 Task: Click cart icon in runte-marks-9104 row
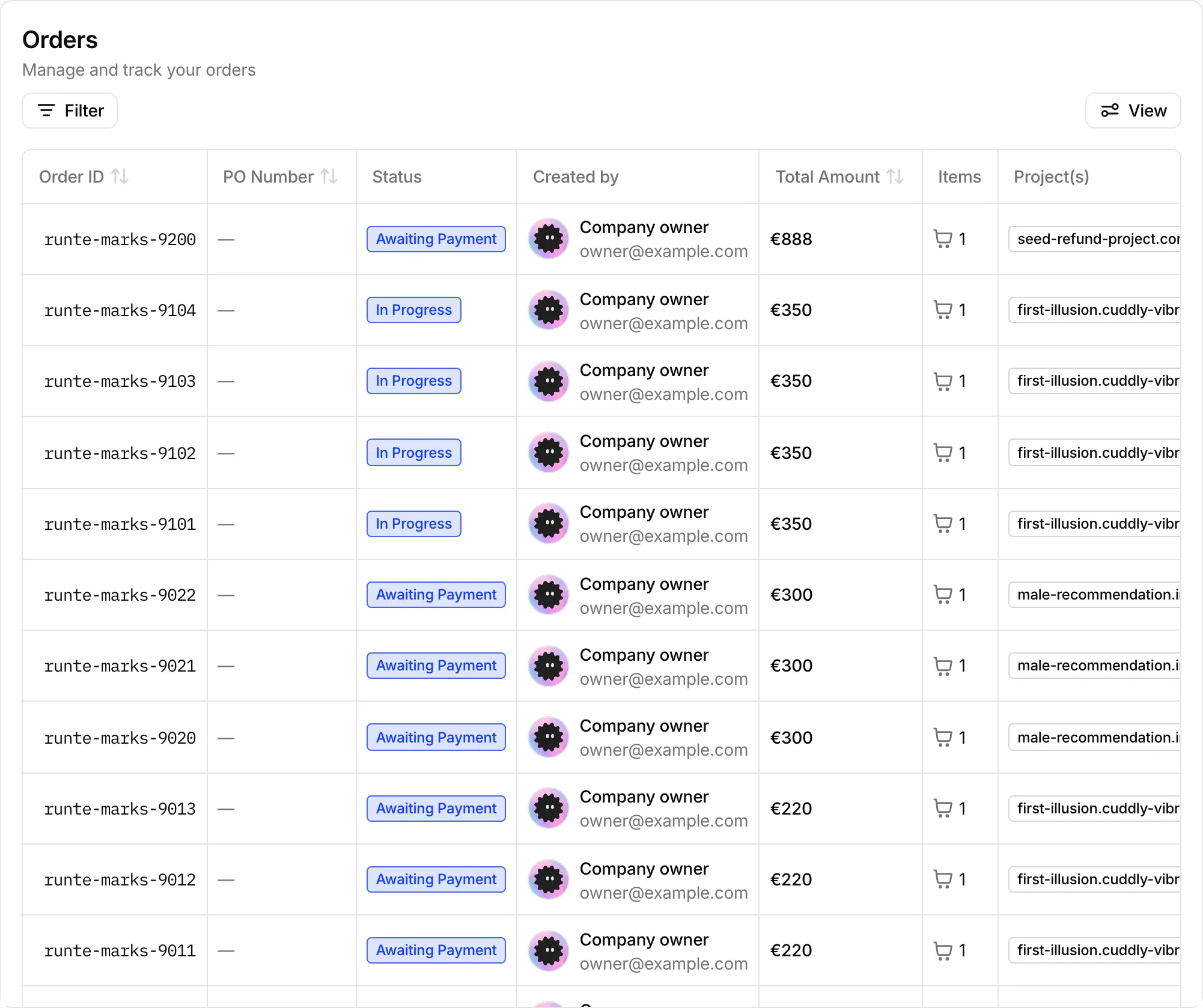pos(943,310)
